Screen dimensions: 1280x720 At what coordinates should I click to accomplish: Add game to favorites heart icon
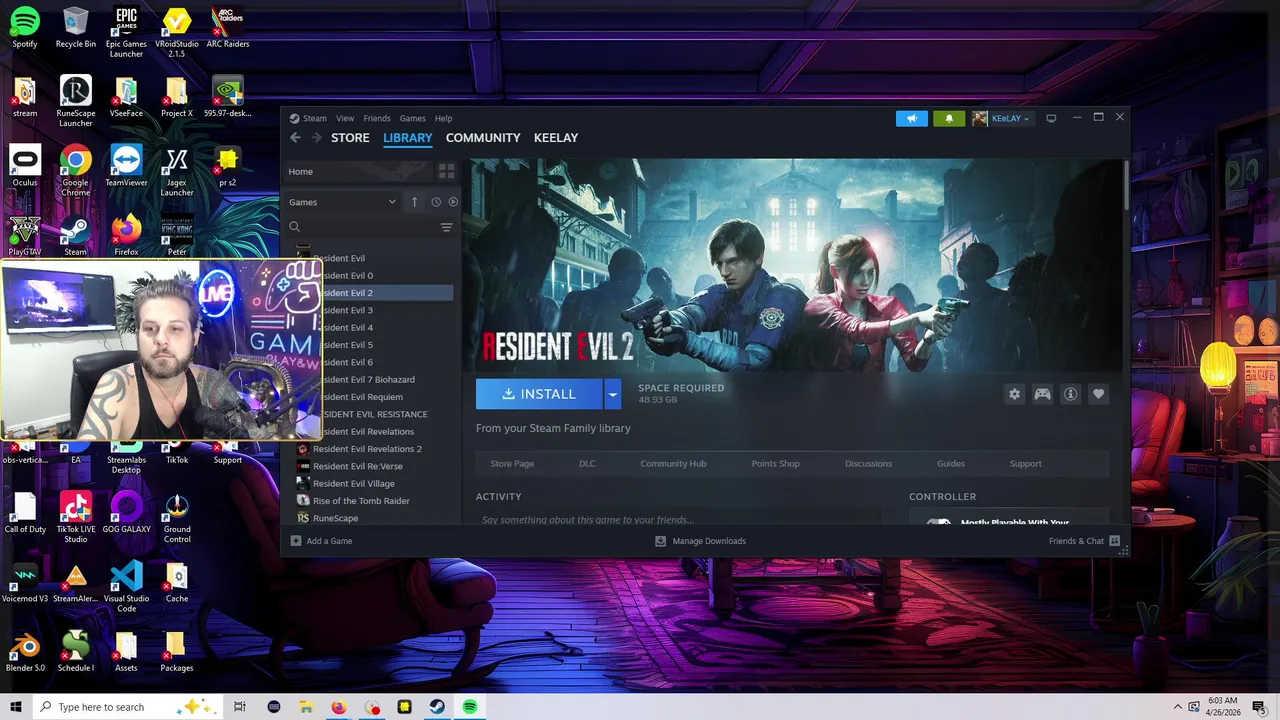1098,394
